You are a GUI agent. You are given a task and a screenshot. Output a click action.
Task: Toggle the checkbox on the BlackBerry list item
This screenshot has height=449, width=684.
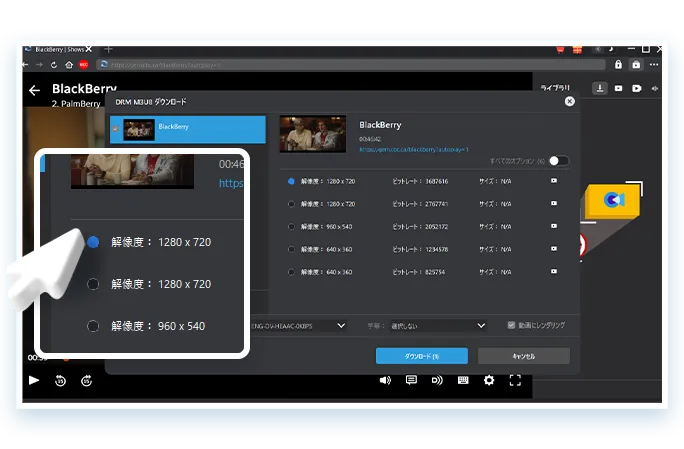tap(115, 129)
